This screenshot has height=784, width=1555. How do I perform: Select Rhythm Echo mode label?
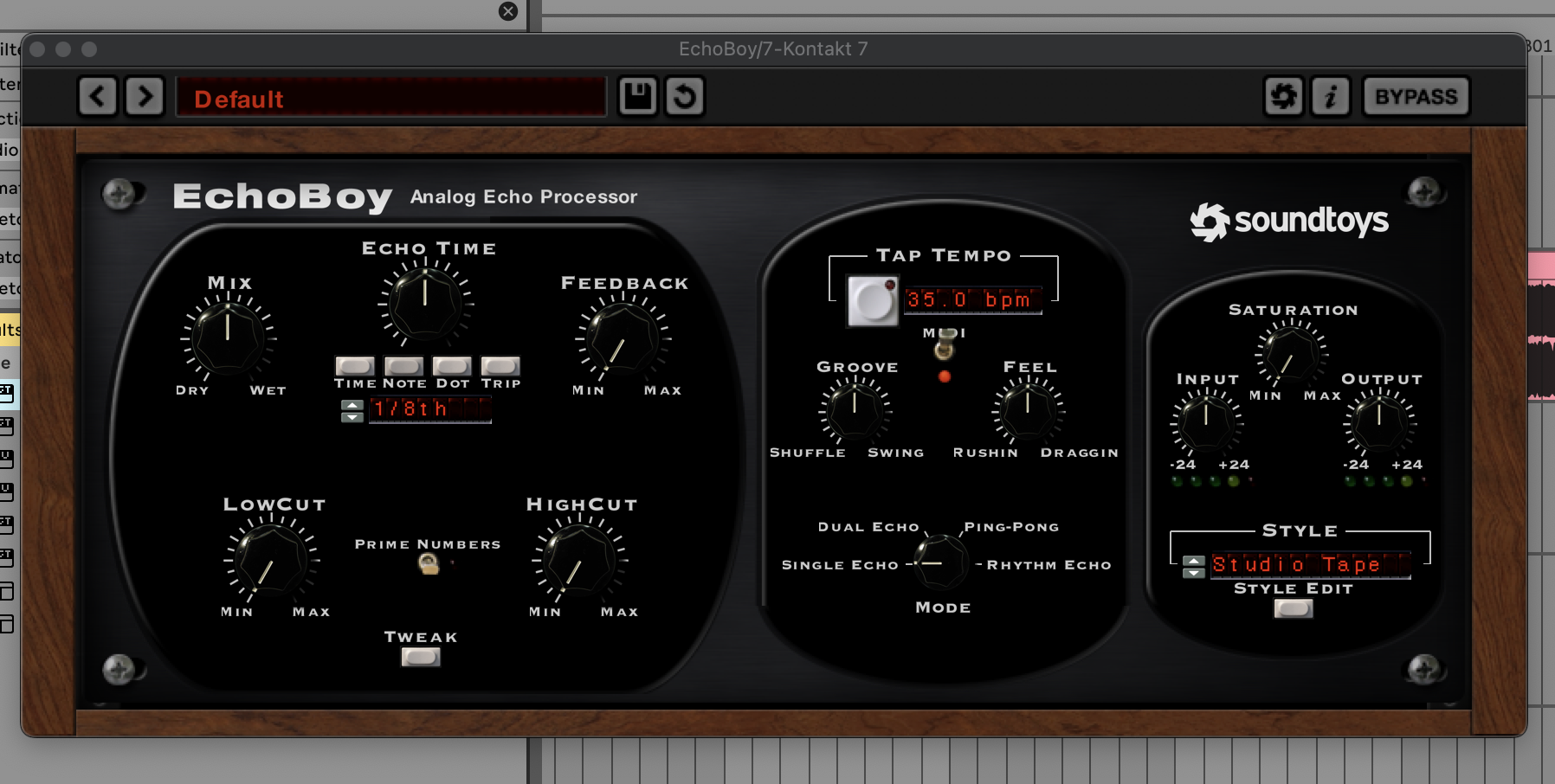(x=1048, y=565)
